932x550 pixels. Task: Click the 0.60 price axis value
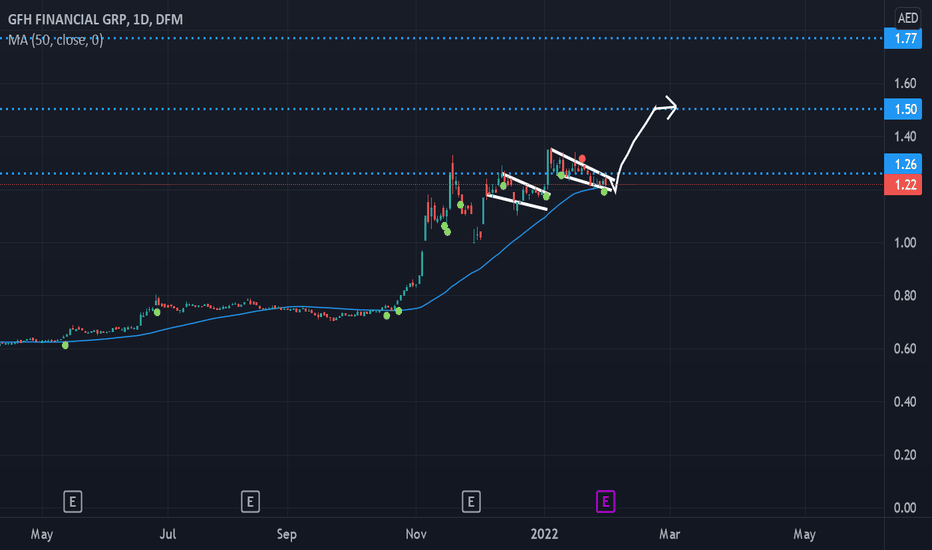tap(905, 348)
